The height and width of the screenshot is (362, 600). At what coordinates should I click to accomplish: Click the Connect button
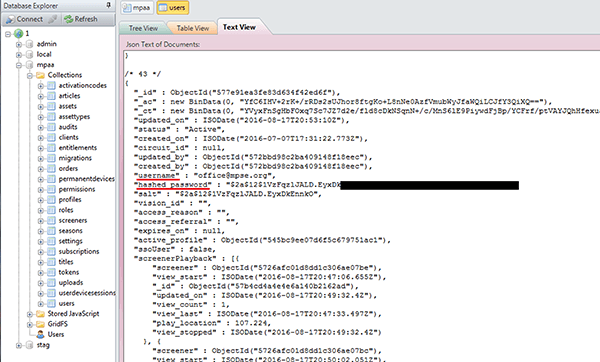click(x=24, y=19)
